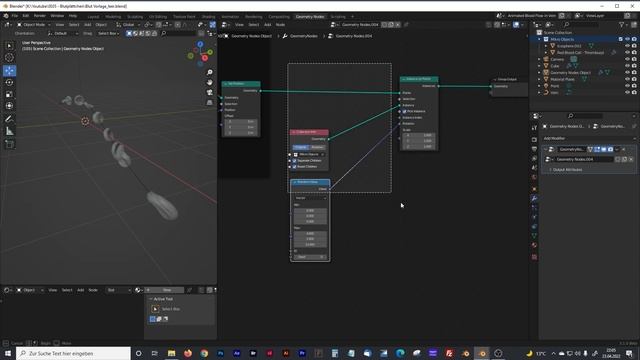Open the Global transform orientation dropdown
The image size is (640, 360).
click(x=128, y=25)
